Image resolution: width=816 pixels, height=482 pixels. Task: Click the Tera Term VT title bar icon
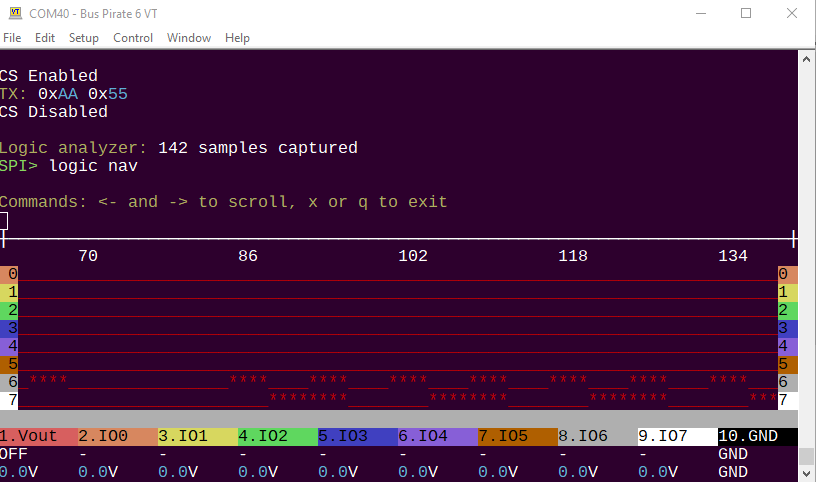[x=15, y=13]
